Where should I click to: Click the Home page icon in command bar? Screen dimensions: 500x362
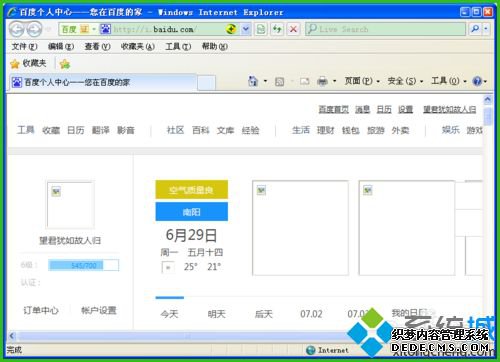pyautogui.click(x=253, y=81)
